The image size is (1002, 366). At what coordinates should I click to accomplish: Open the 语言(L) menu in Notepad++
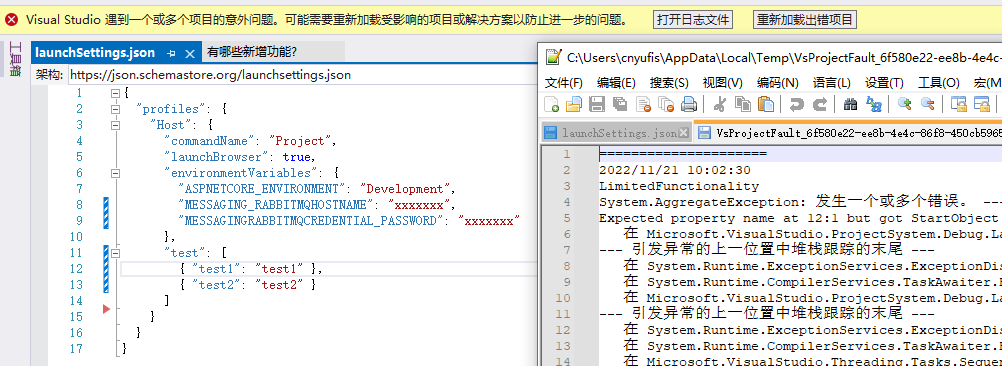tap(831, 83)
